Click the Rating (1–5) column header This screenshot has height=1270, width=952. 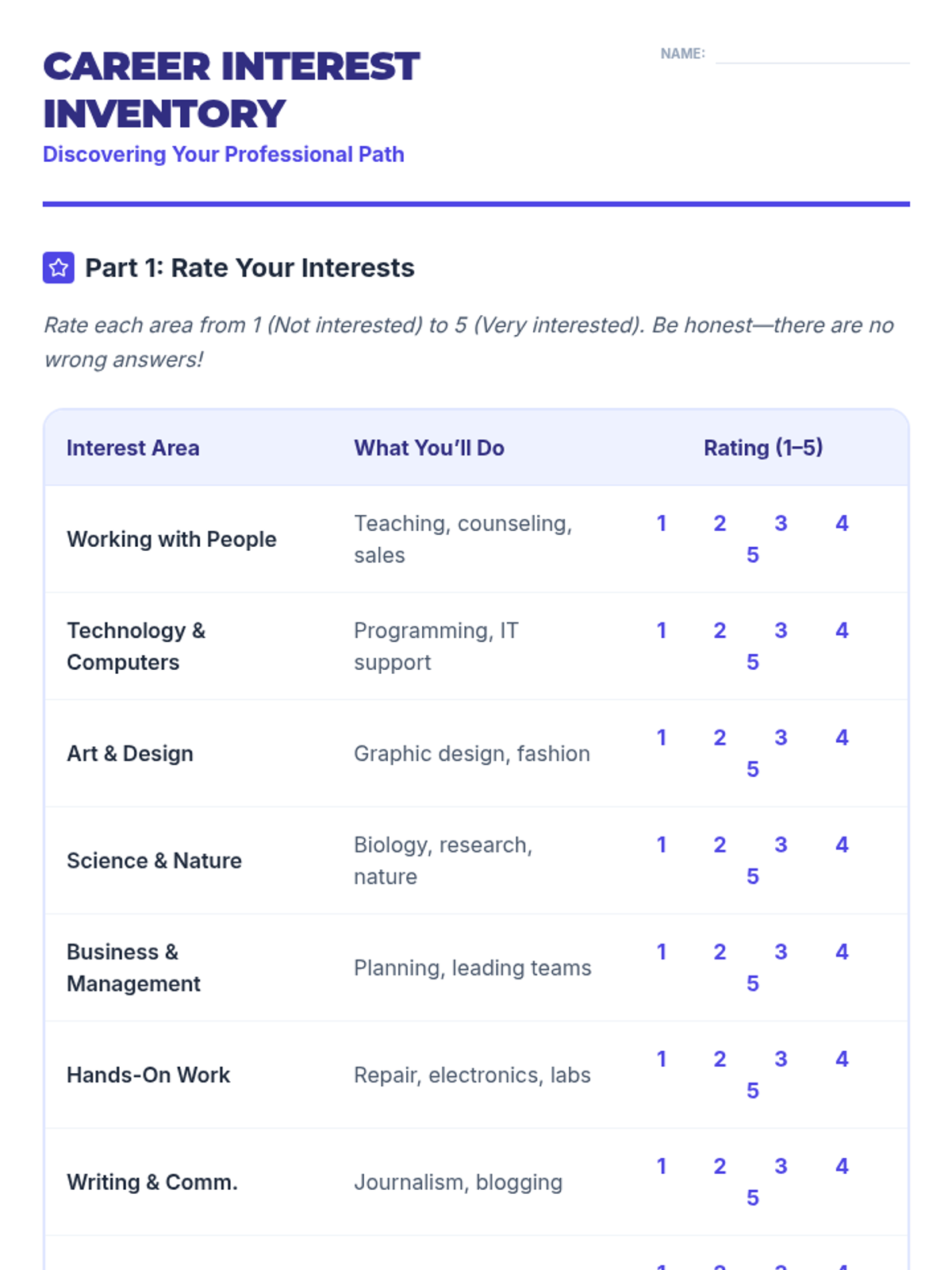coord(762,448)
